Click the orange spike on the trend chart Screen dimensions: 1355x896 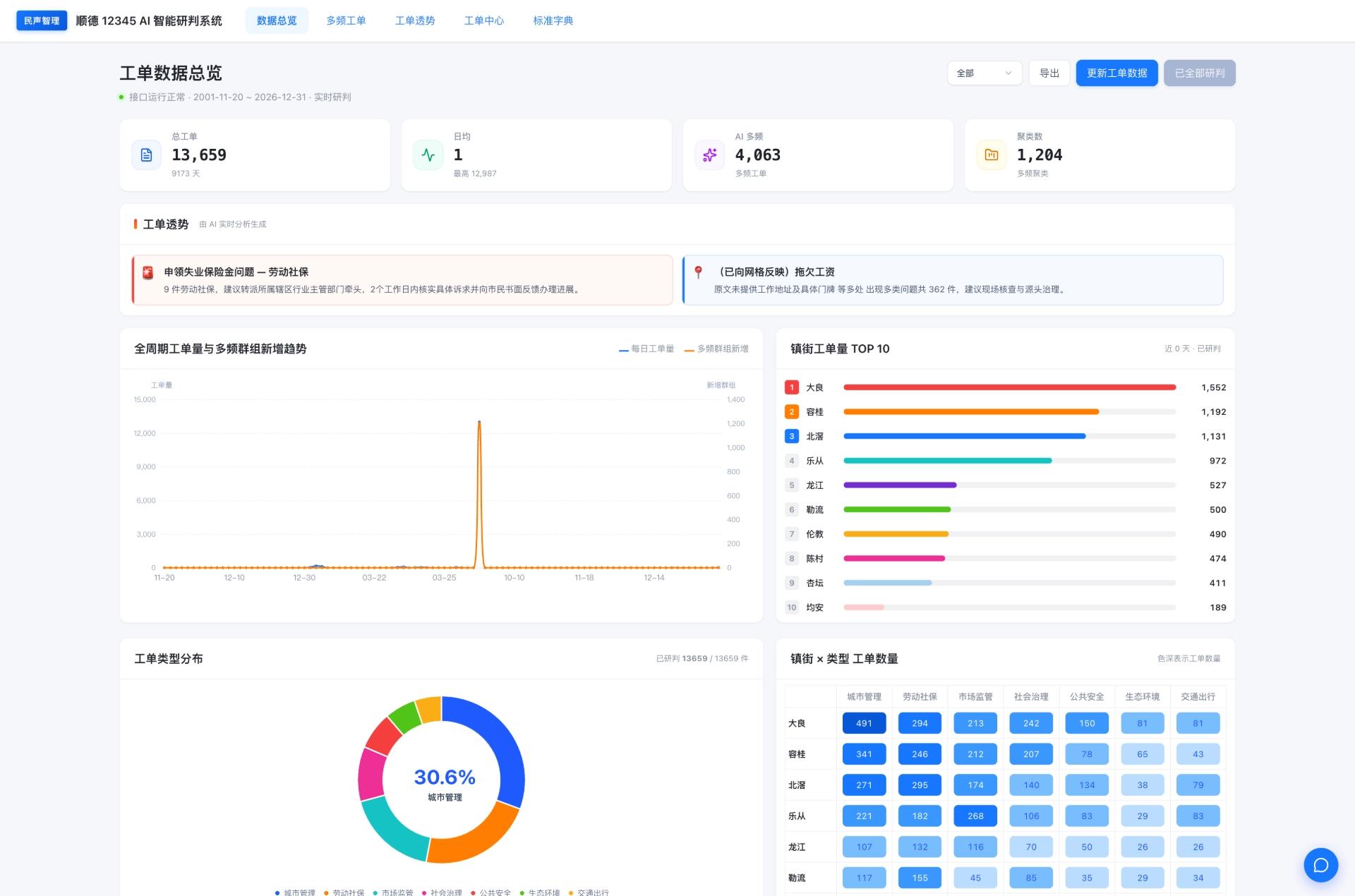tap(479, 494)
